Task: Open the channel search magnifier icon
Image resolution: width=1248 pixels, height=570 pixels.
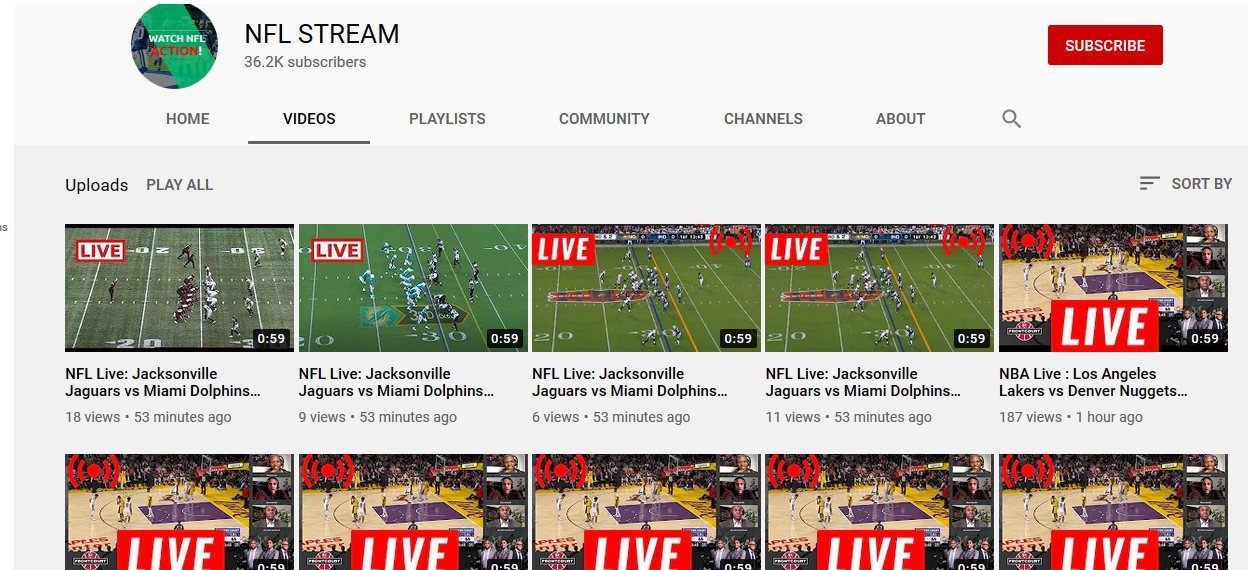Action: tap(1011, 119)
